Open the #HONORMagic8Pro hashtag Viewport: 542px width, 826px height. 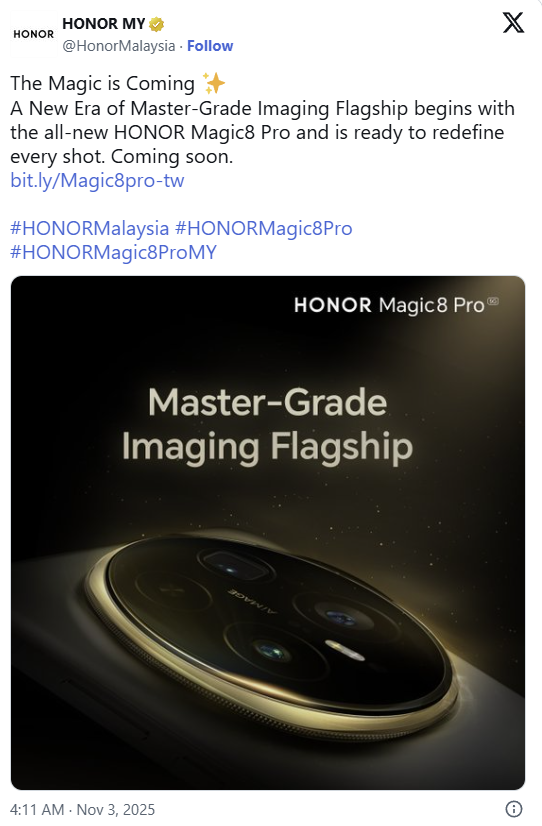click(x=263, y=228)
